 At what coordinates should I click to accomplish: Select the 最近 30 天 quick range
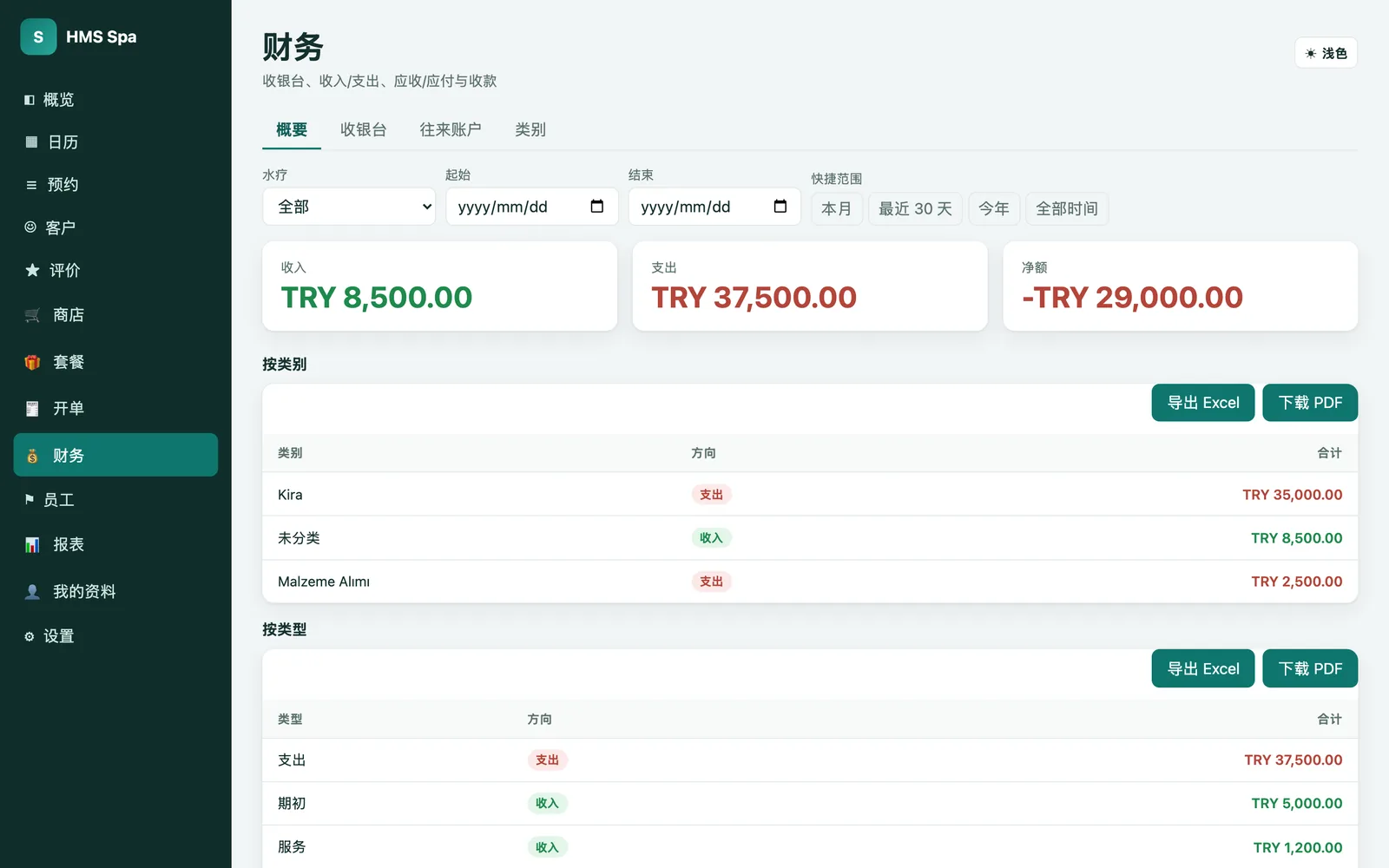(915, 208)
